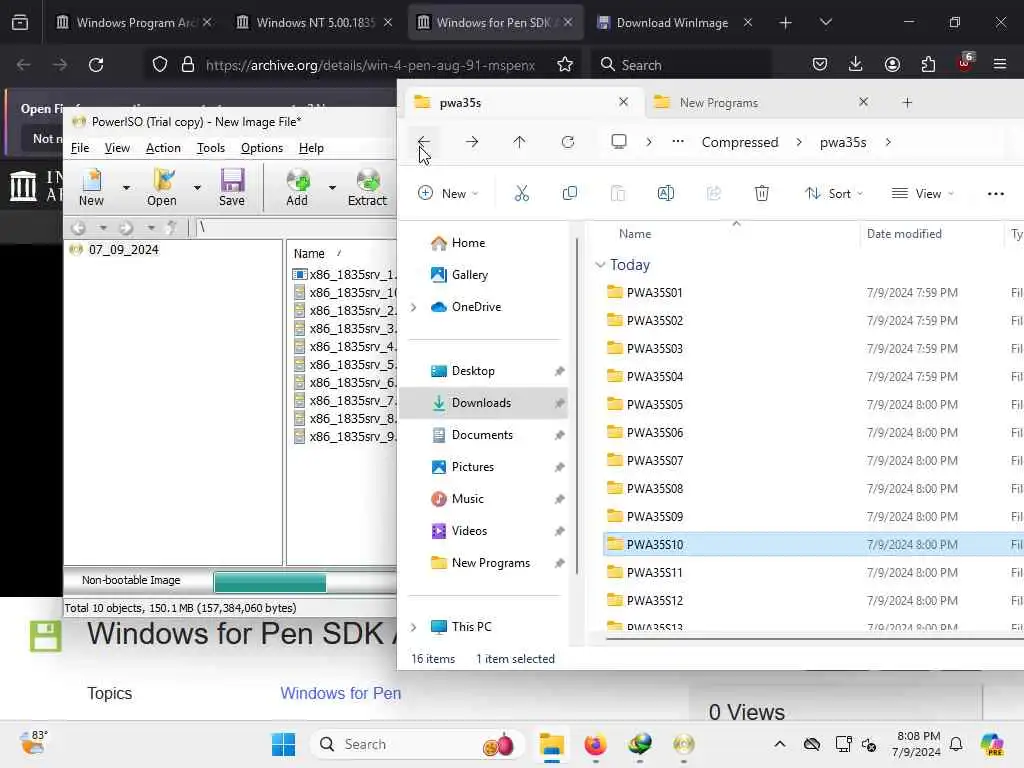Select x86_1835srv_5 file in PowerISO
The width and height of the screenshot is (1024, 768).
tap(344, 364)
